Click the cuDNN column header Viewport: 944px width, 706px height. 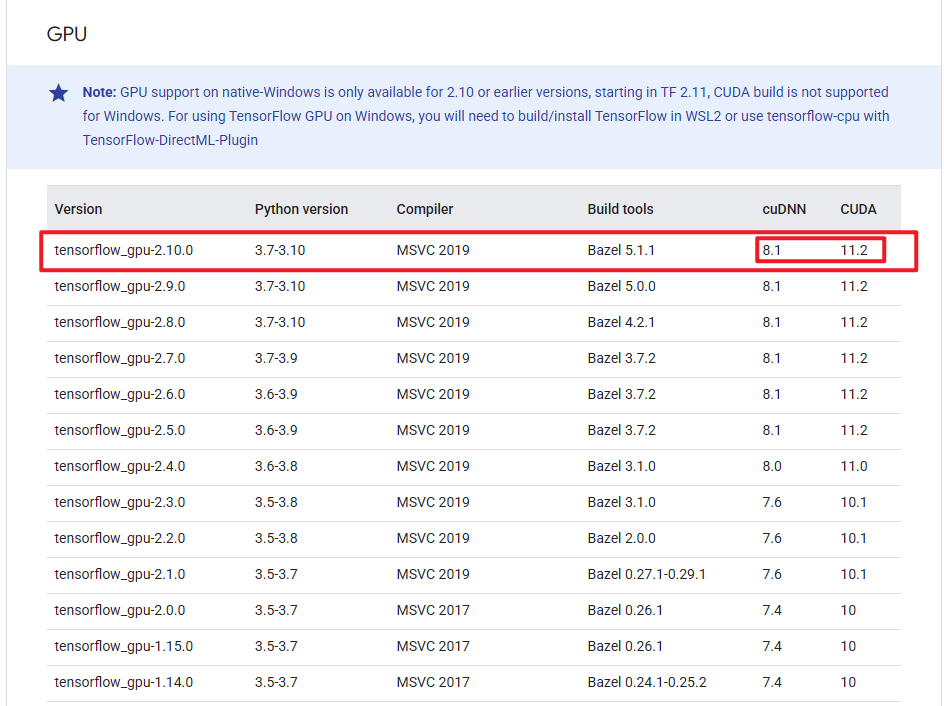[784, 209]
